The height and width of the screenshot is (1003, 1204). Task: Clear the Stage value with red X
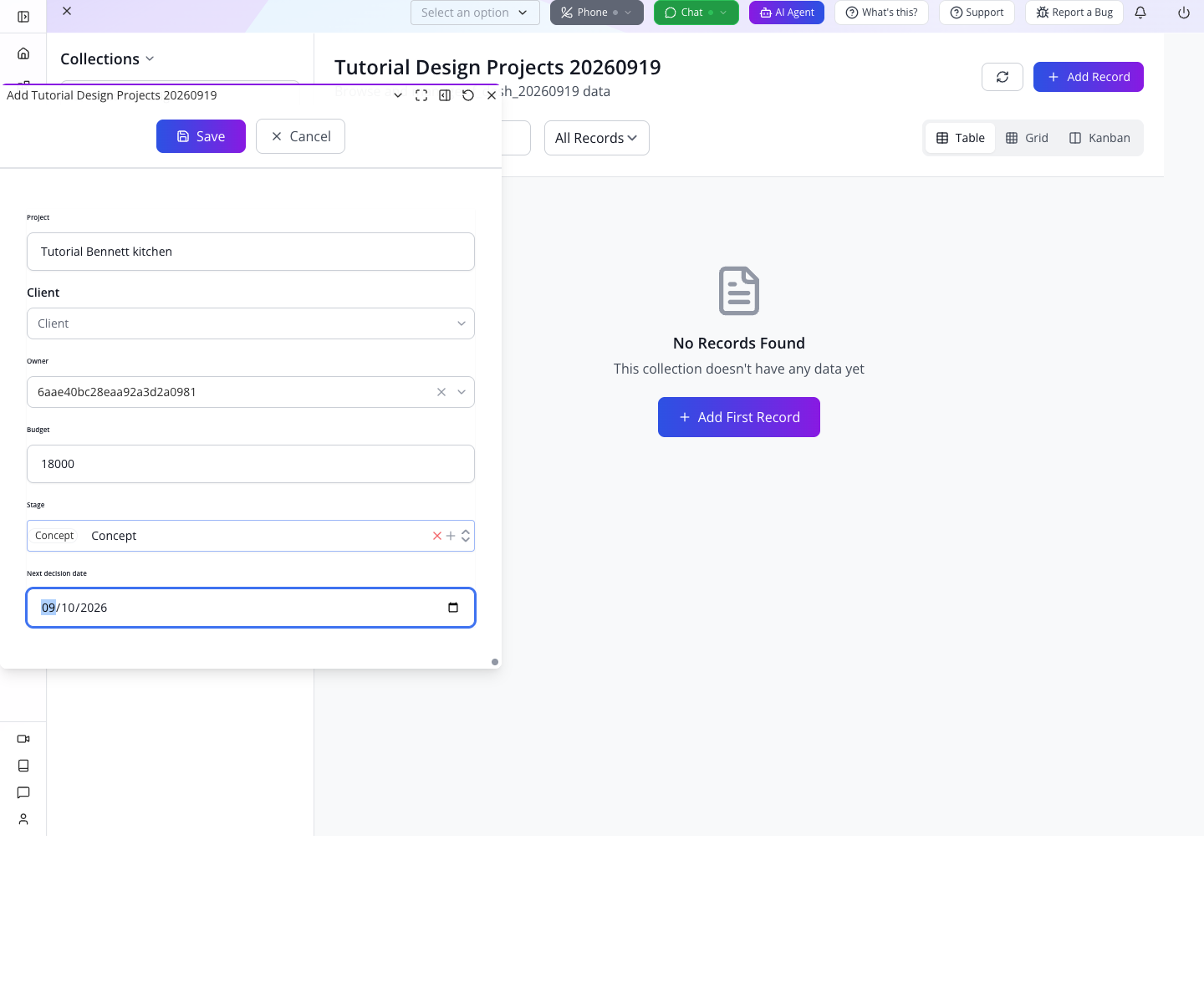tap(437, 536)
